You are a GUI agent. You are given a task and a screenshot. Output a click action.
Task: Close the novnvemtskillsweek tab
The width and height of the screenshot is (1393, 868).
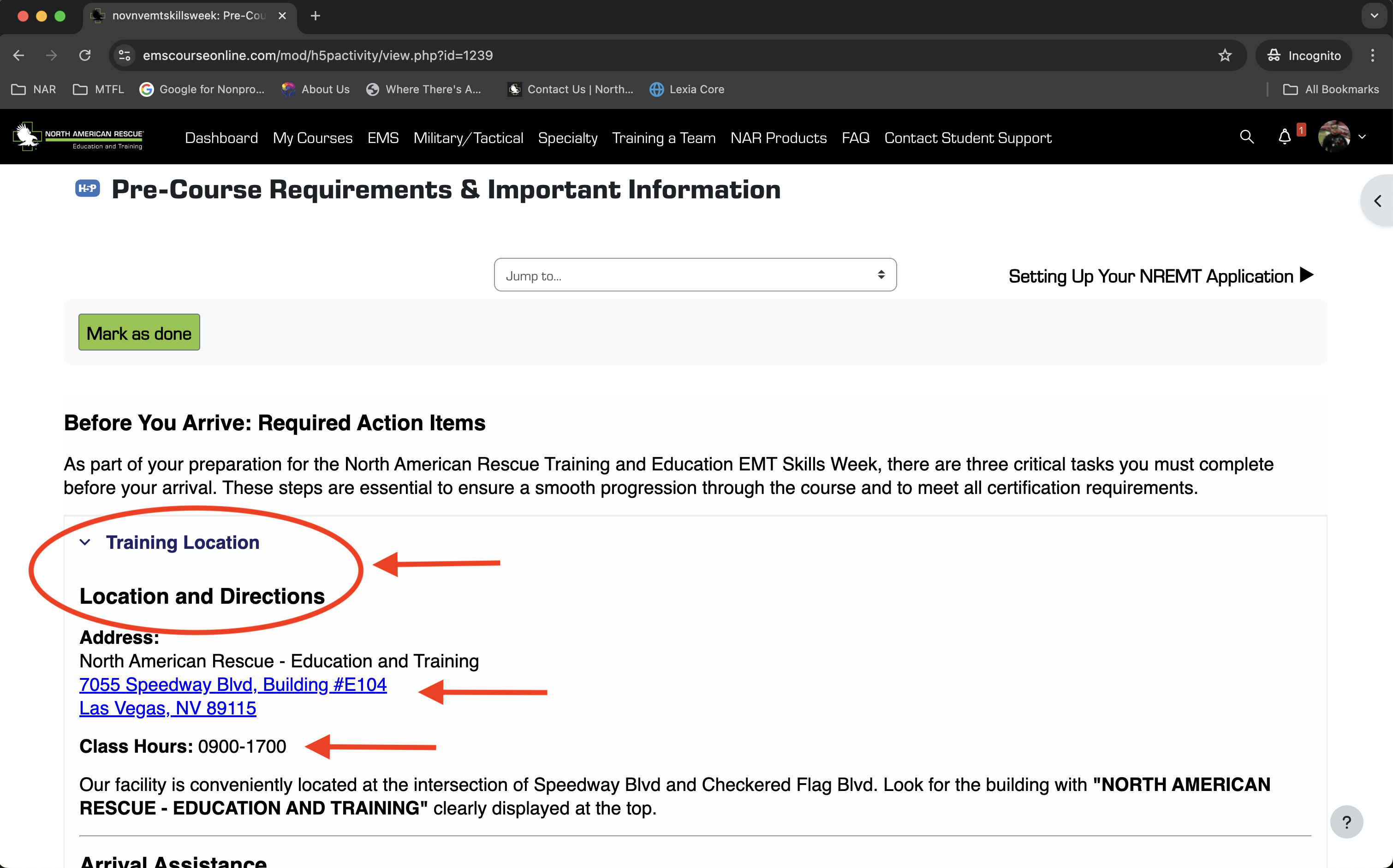(x=282, y=16)
